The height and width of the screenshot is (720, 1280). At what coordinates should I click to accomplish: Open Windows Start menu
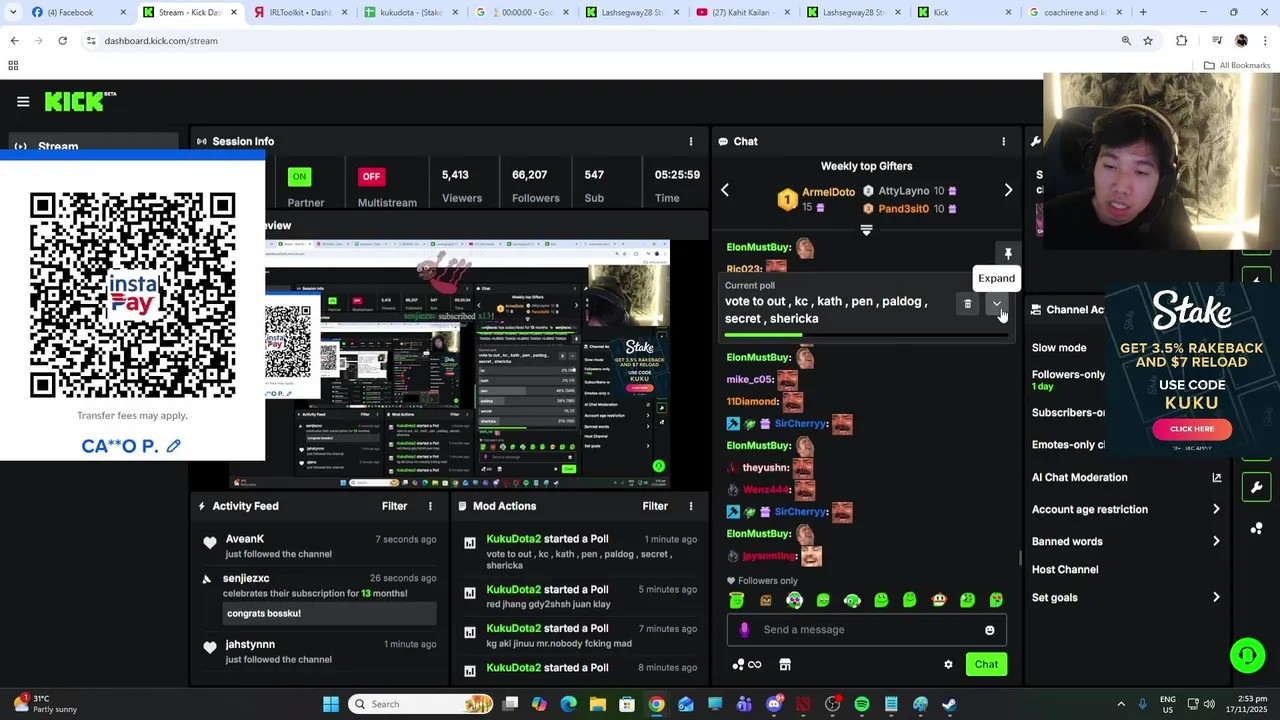click(x=331, y=704)
